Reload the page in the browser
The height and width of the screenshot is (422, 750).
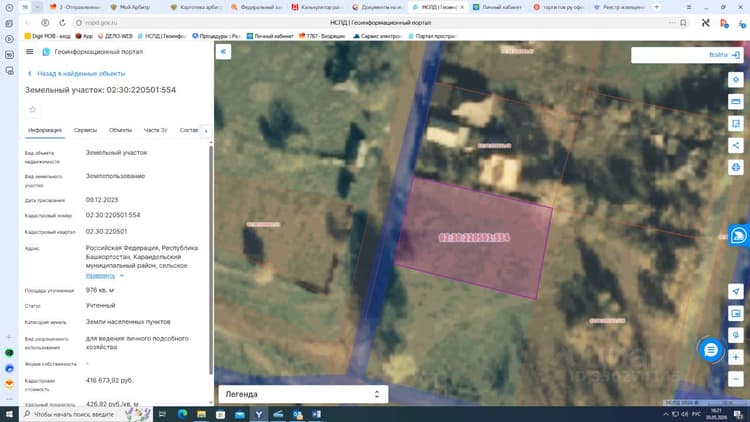pos(62,22)
